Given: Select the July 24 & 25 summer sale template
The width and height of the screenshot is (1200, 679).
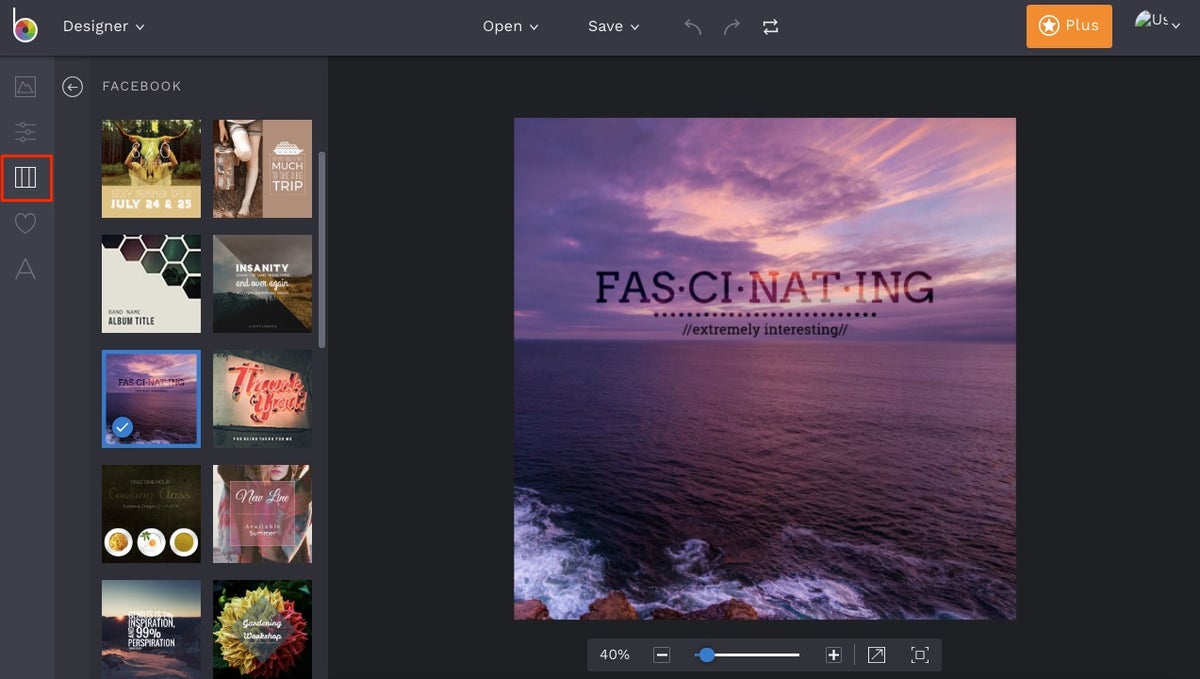Looking at the screenshot, I should pos(151,169).
